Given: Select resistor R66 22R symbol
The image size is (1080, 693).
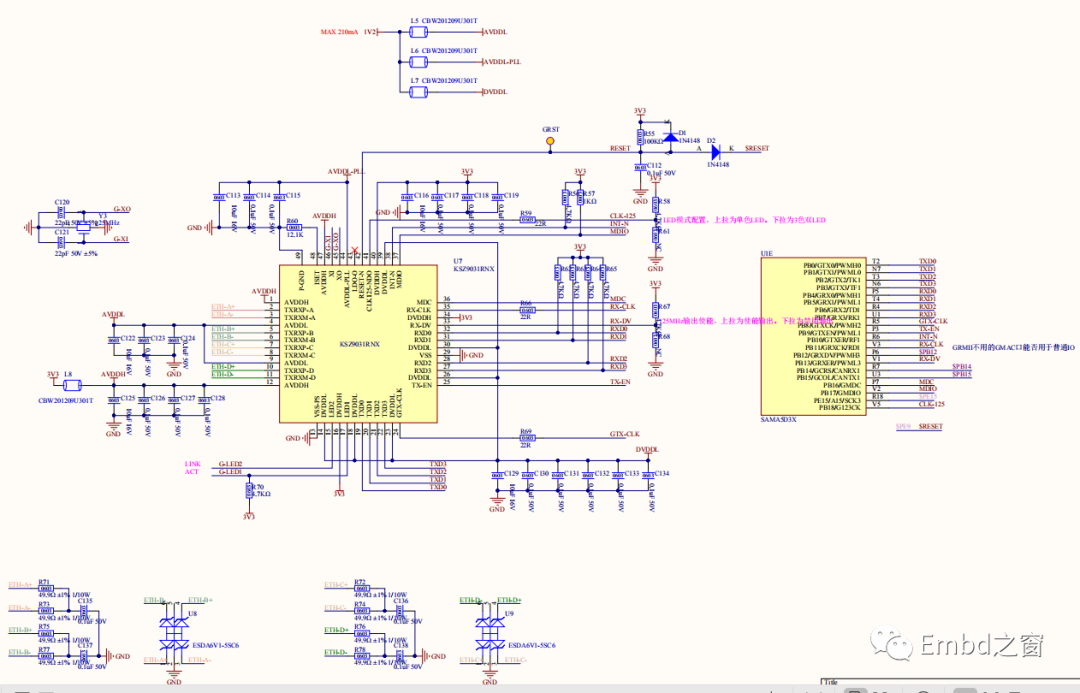Looking at the screenshot, I should click(528, 311).
